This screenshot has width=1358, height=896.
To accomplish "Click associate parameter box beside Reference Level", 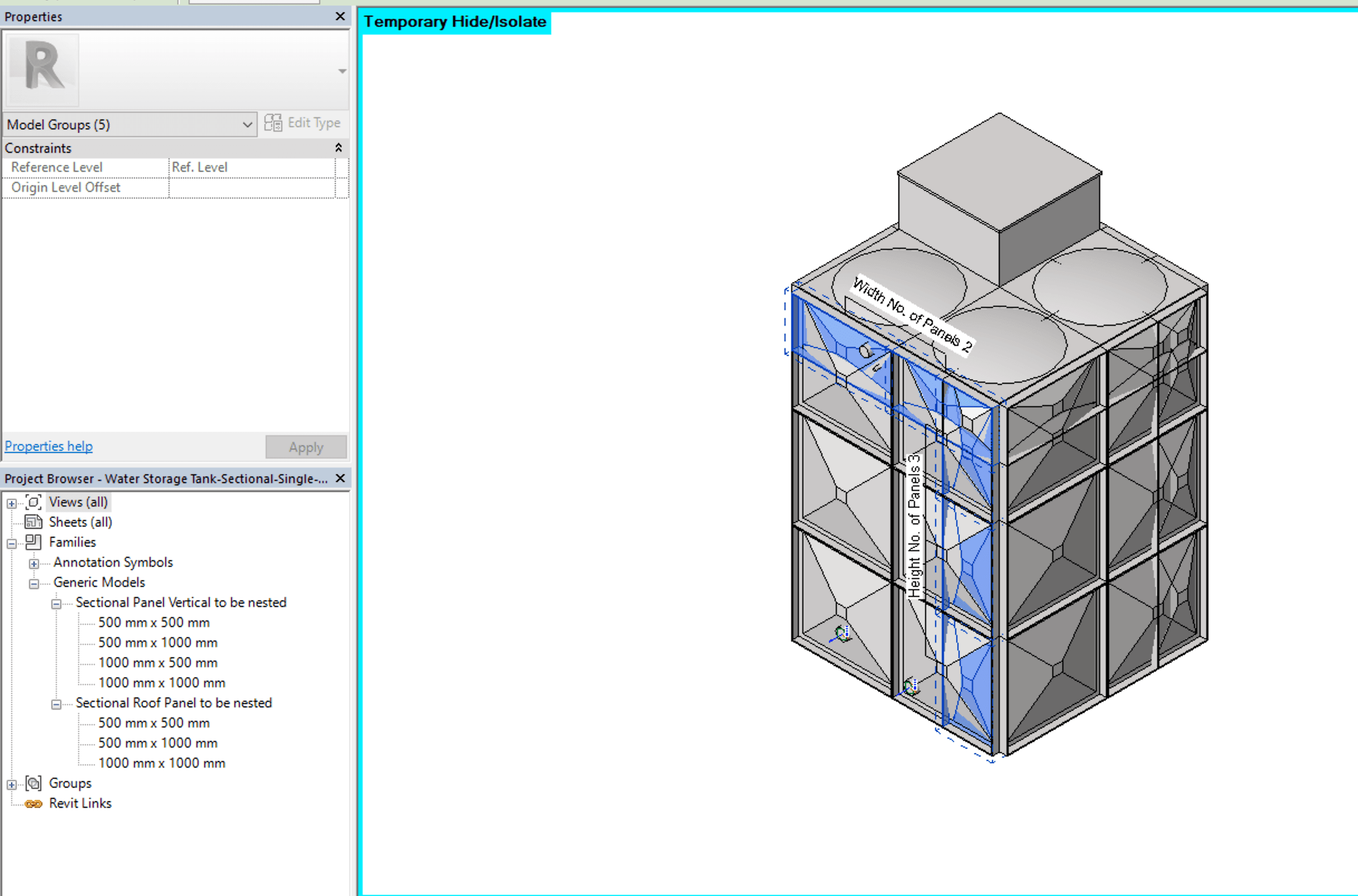I will [341, 167].
